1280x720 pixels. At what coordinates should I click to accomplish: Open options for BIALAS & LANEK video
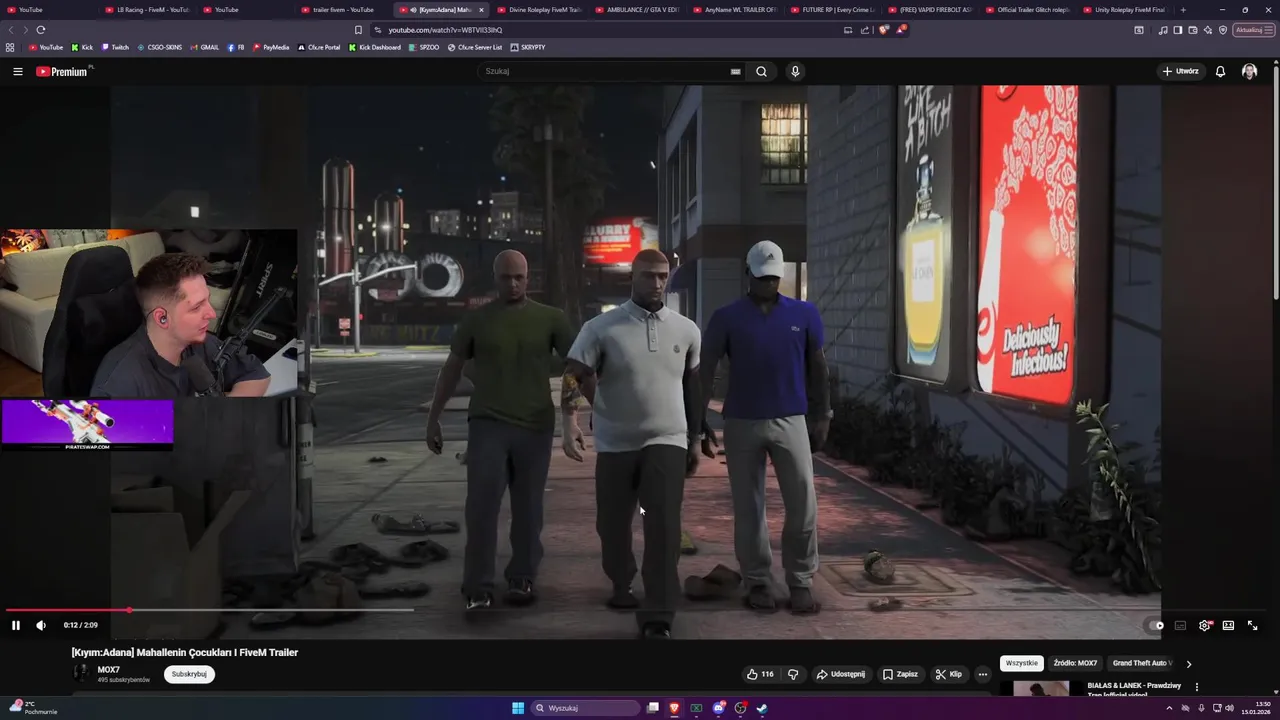click(1196, 687)
